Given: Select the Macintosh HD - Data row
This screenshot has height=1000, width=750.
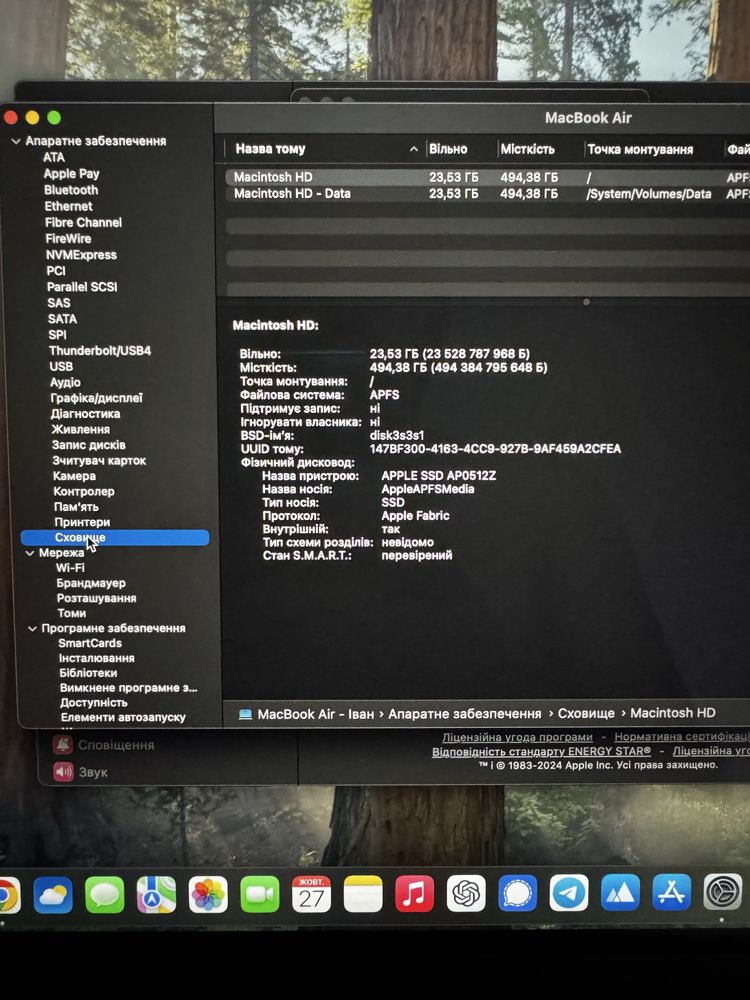Looking at the screenshot, I should pos(488,194).
